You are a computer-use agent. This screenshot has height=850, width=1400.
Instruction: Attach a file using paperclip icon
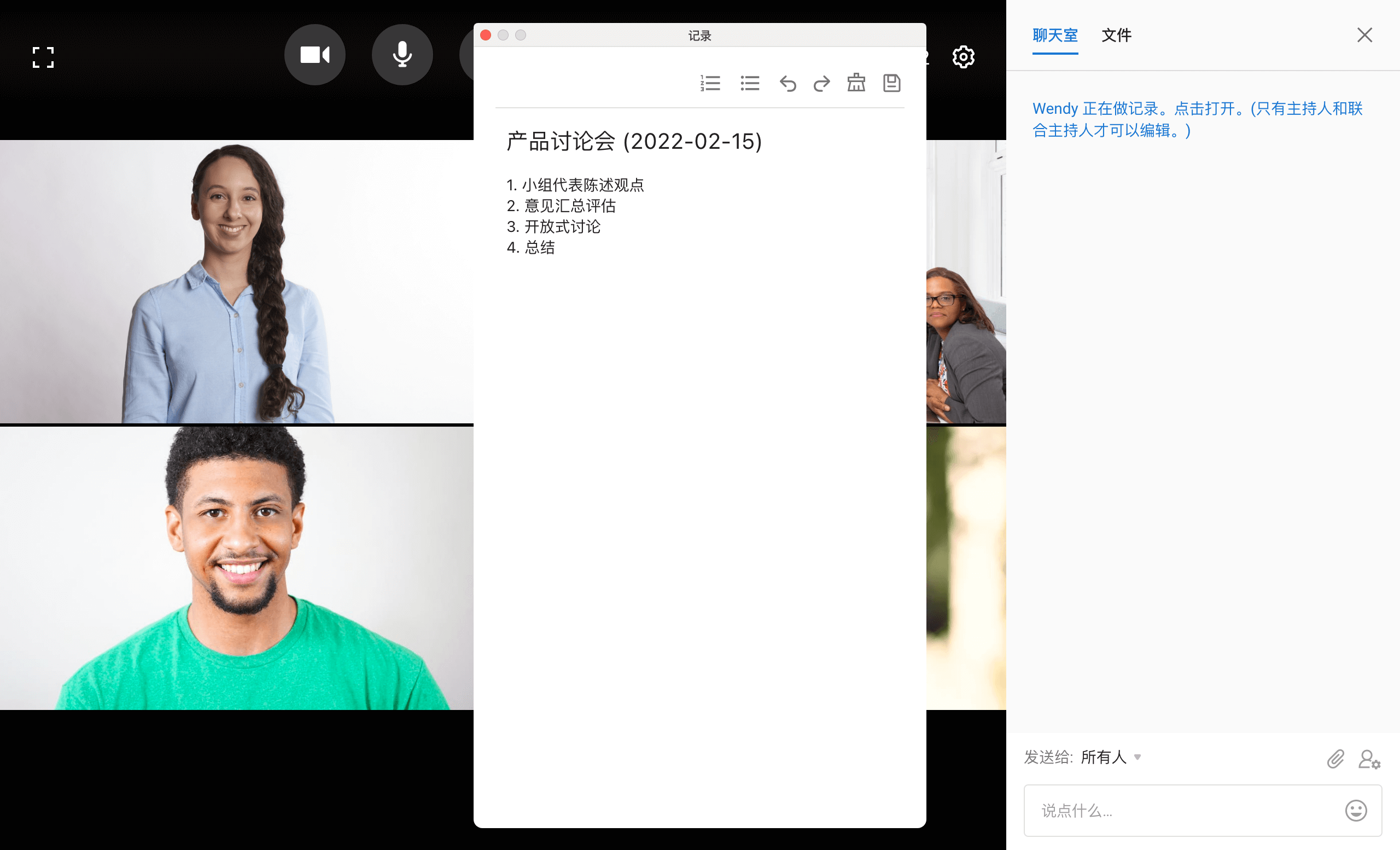coord(1335,759)
